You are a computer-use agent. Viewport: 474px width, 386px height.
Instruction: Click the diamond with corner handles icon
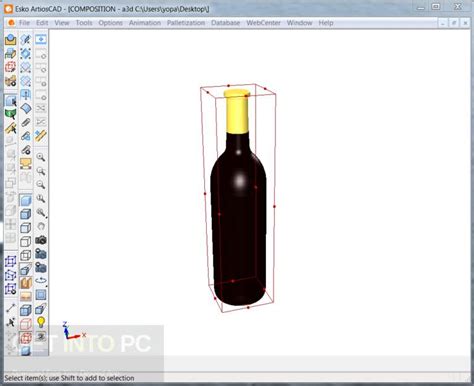[x=26, y=53]
